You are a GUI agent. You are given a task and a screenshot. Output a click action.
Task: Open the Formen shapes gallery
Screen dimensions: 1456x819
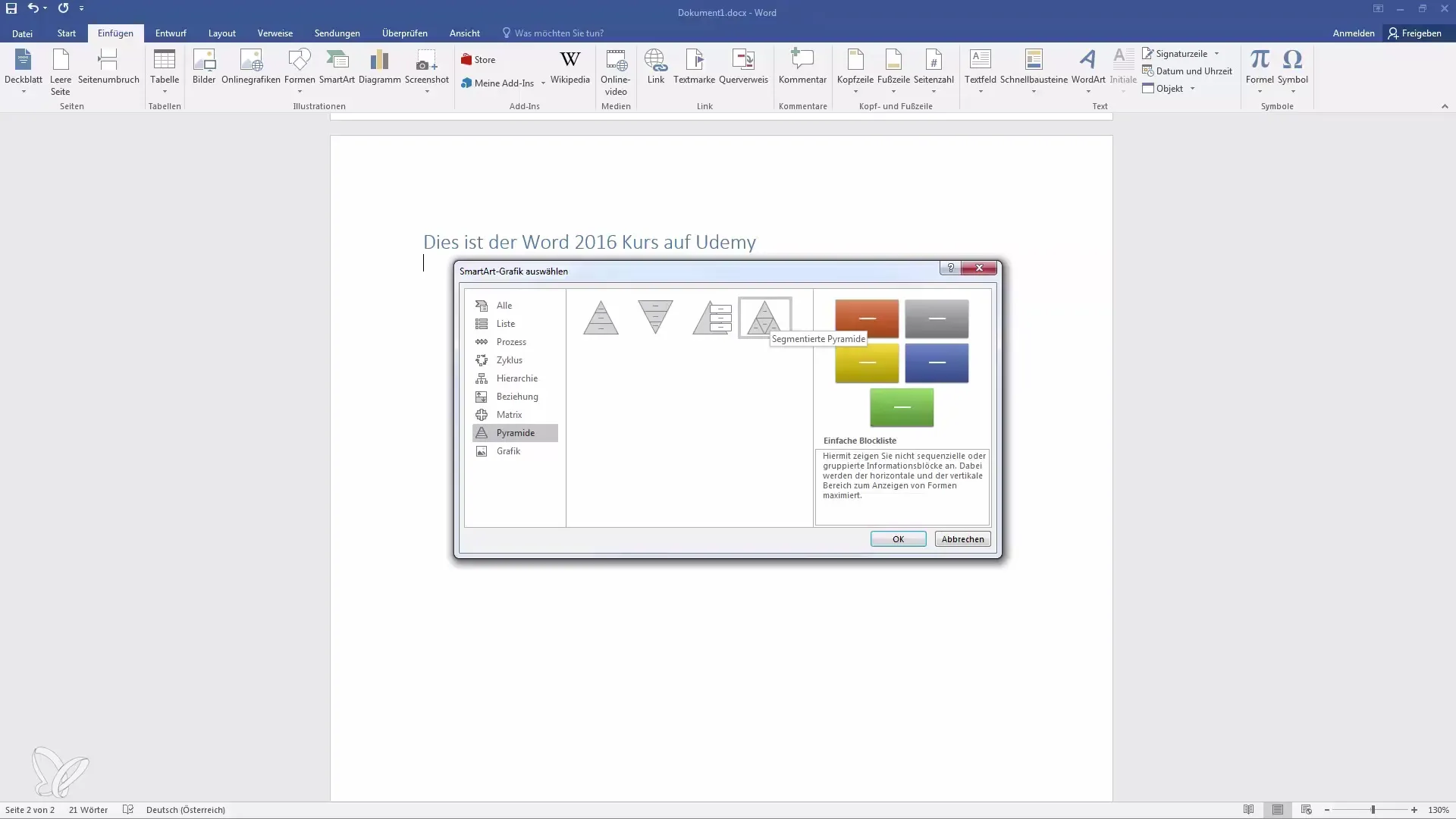(x=300, y=71)
